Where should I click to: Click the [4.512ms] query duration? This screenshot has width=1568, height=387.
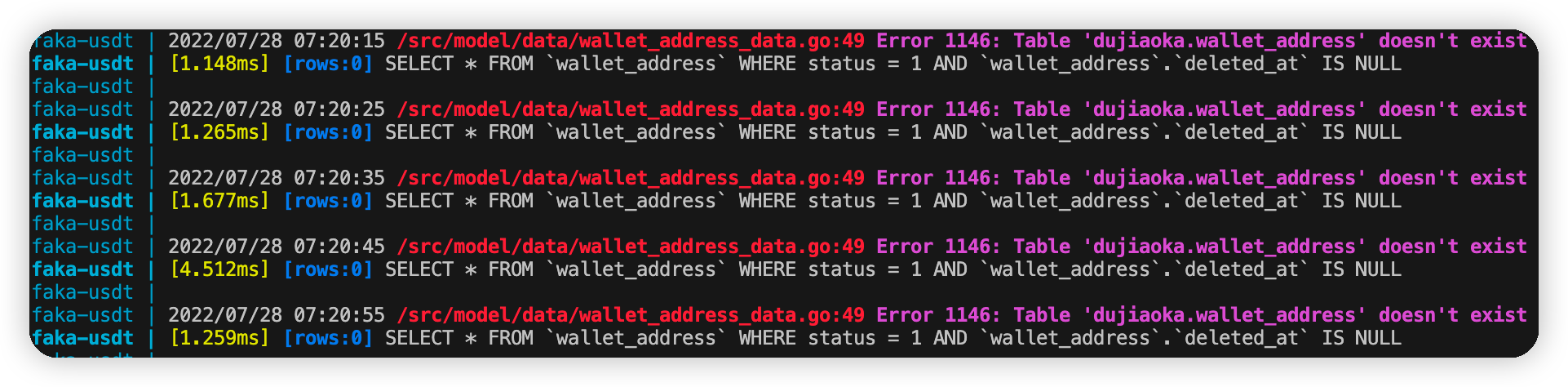pos(219,269)
